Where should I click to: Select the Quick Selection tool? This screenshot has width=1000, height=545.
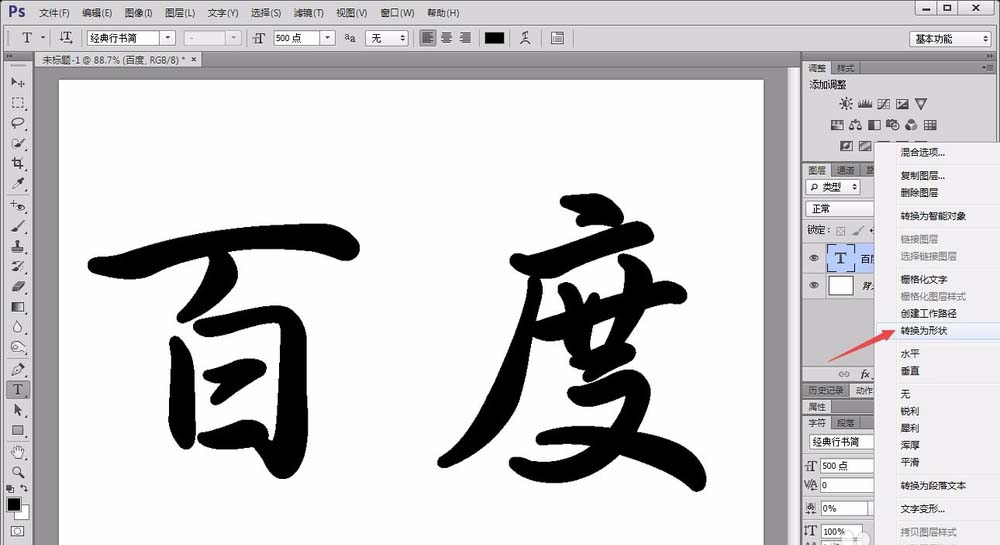tap(18, 143)
